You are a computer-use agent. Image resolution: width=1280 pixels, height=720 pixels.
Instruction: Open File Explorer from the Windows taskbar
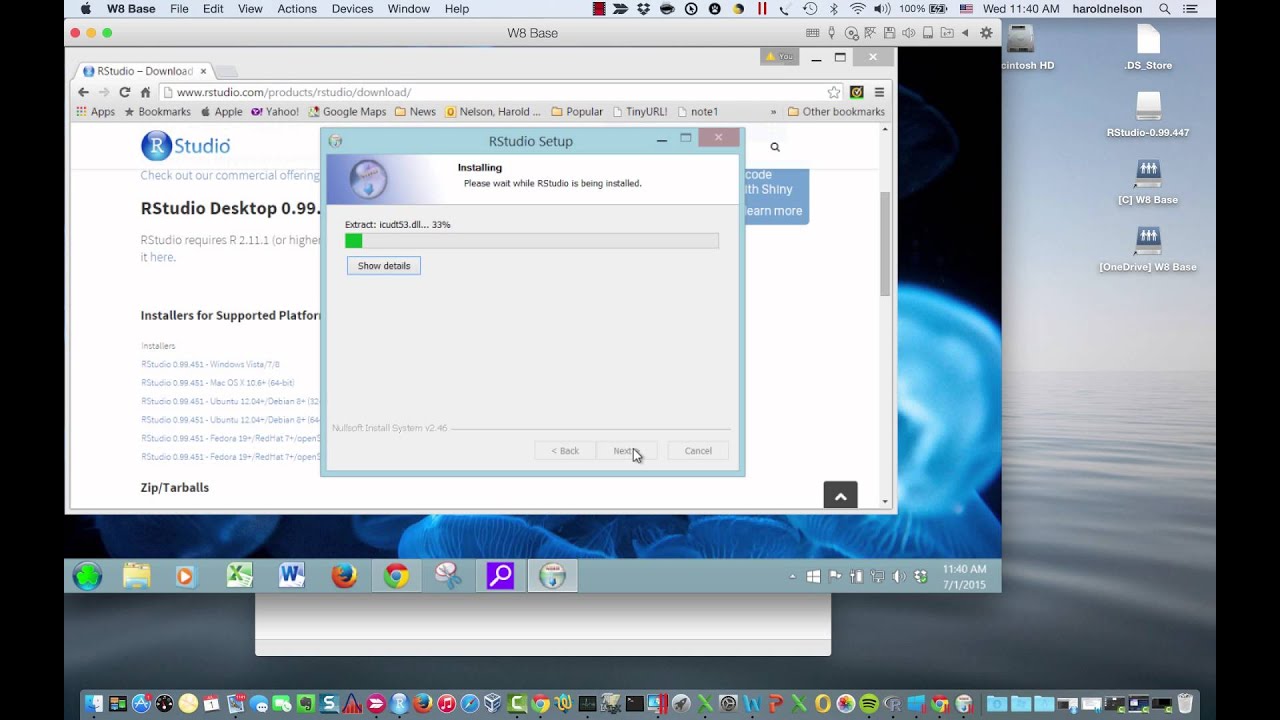click(137, 576)
